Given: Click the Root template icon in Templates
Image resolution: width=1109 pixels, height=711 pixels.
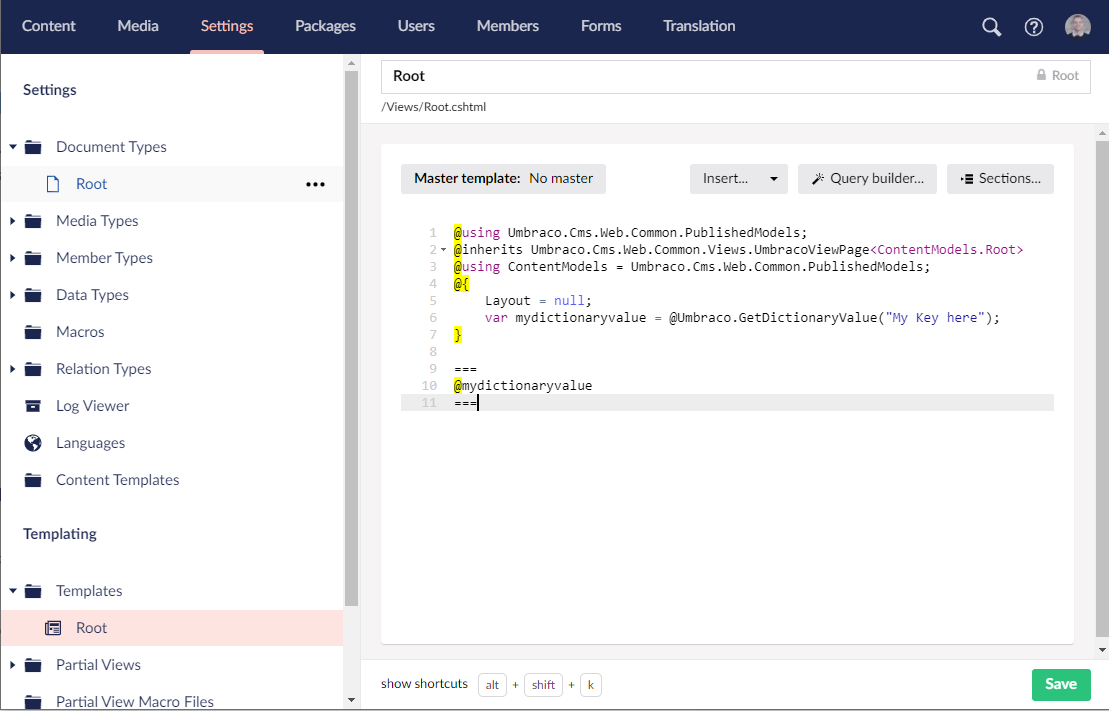Looking at the screenshot, I should click(x=53, y=627).
